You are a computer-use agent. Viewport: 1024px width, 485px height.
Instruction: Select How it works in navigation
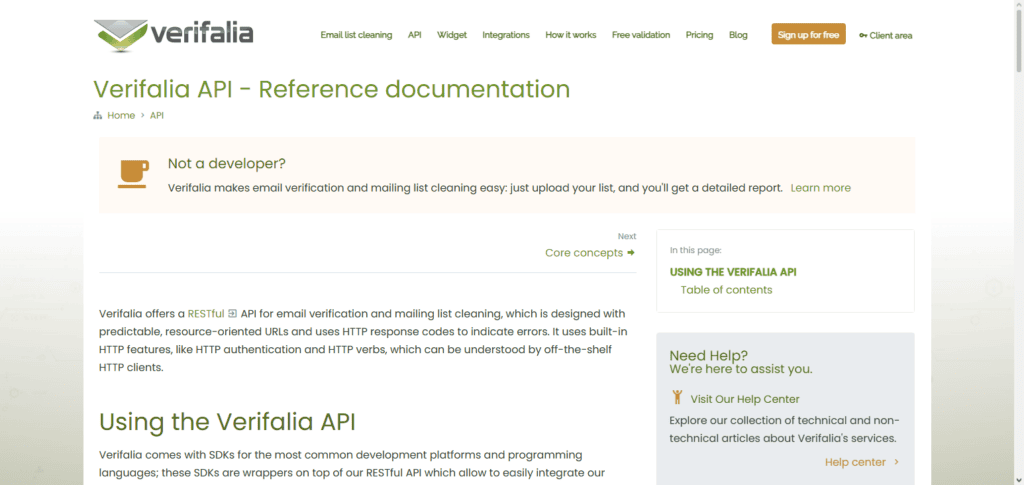571,35
